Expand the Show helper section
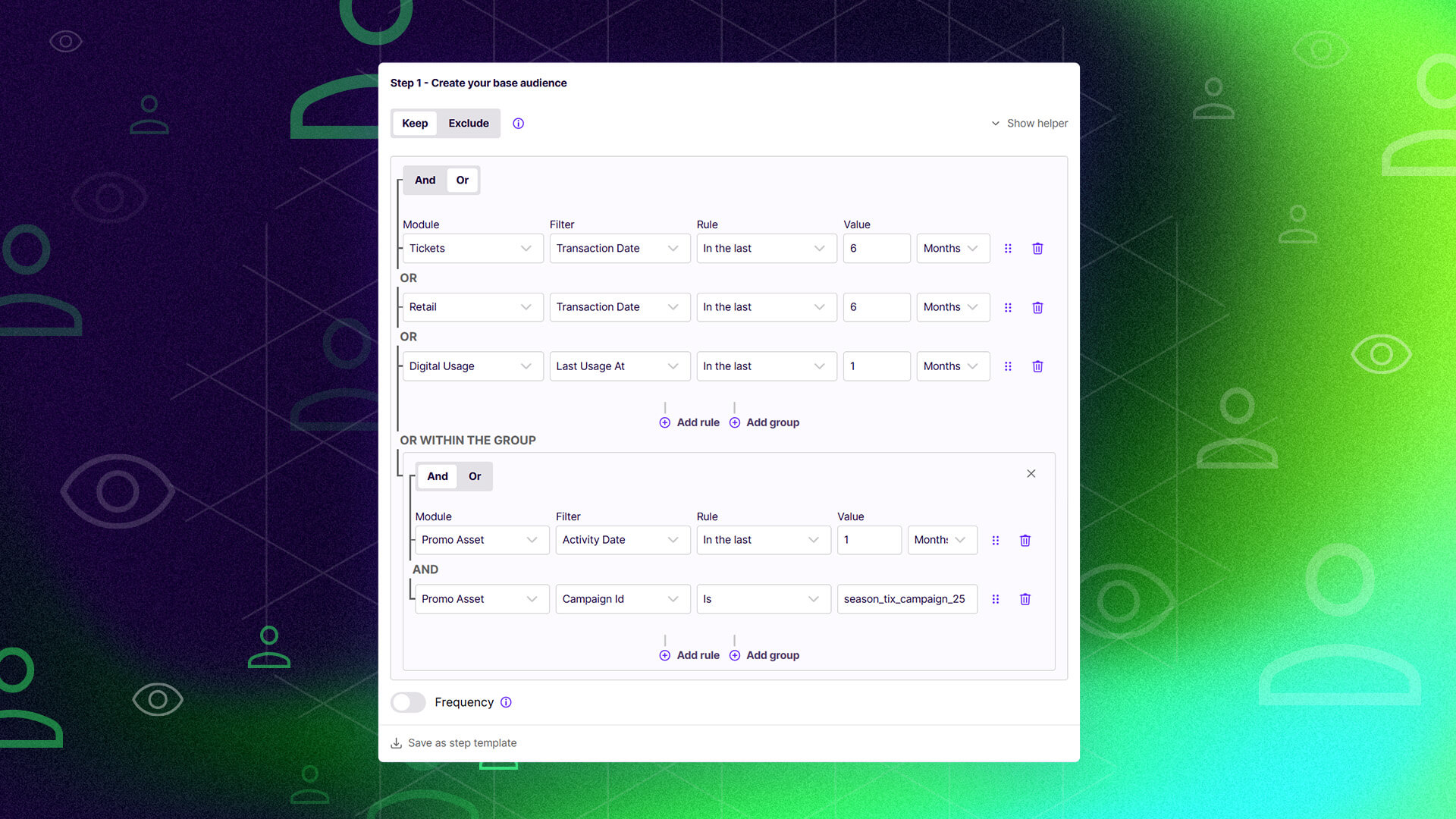The width and height of the screenshot is (1456, 819). coord(1029,124)
